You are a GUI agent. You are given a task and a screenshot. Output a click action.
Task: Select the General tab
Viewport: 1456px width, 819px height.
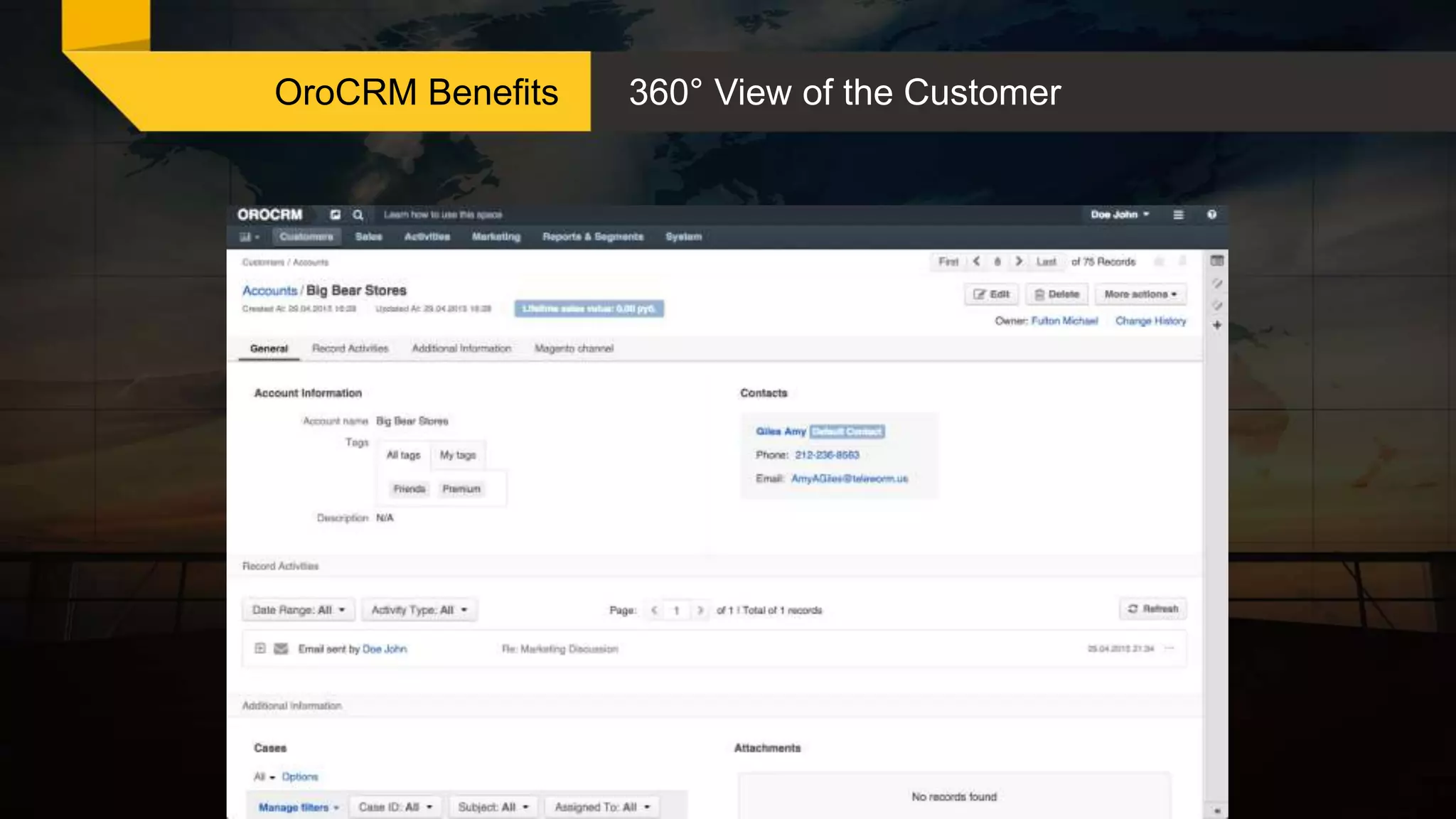point(269,348)
